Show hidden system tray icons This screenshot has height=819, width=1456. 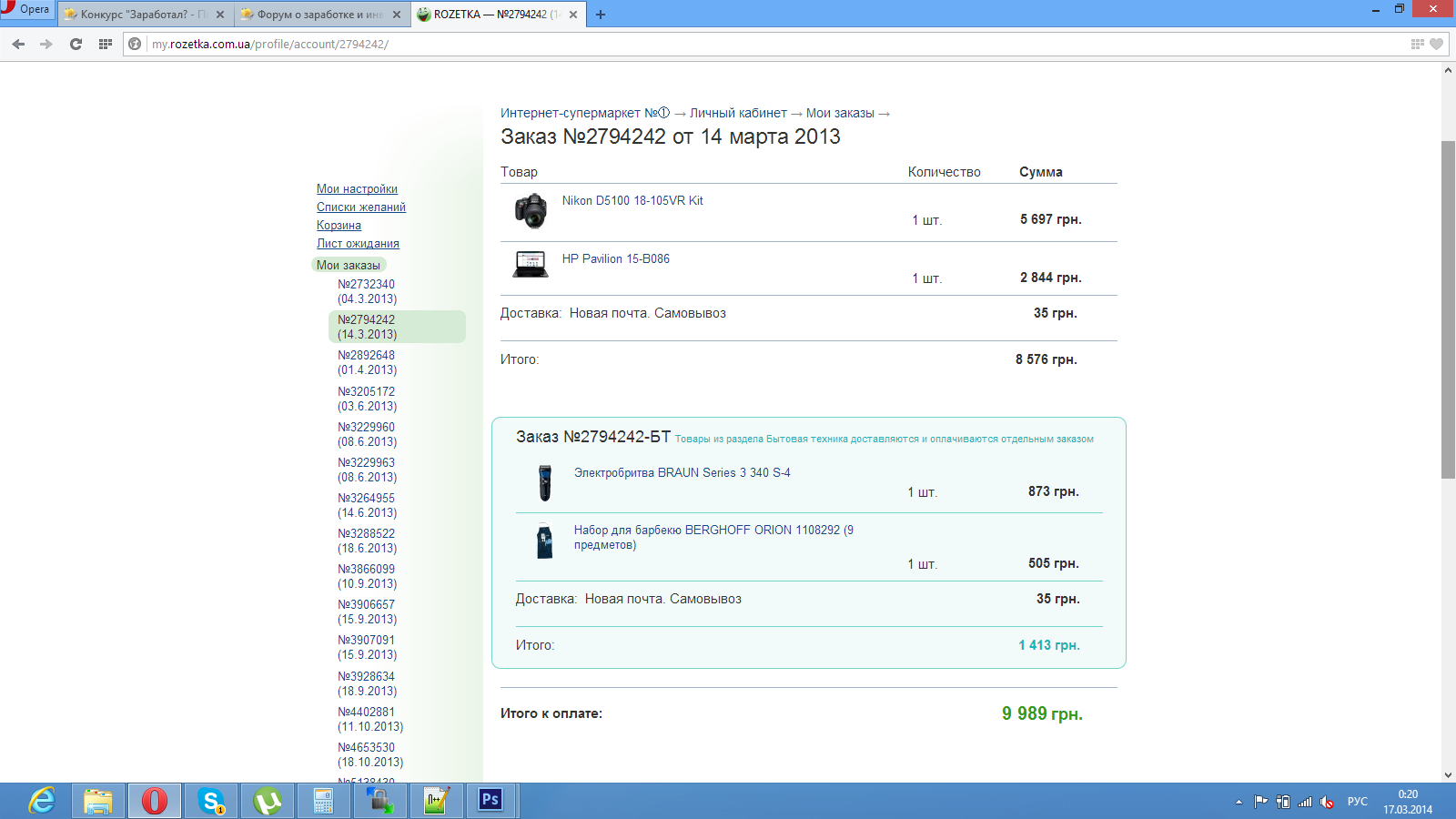point(1239,802)
